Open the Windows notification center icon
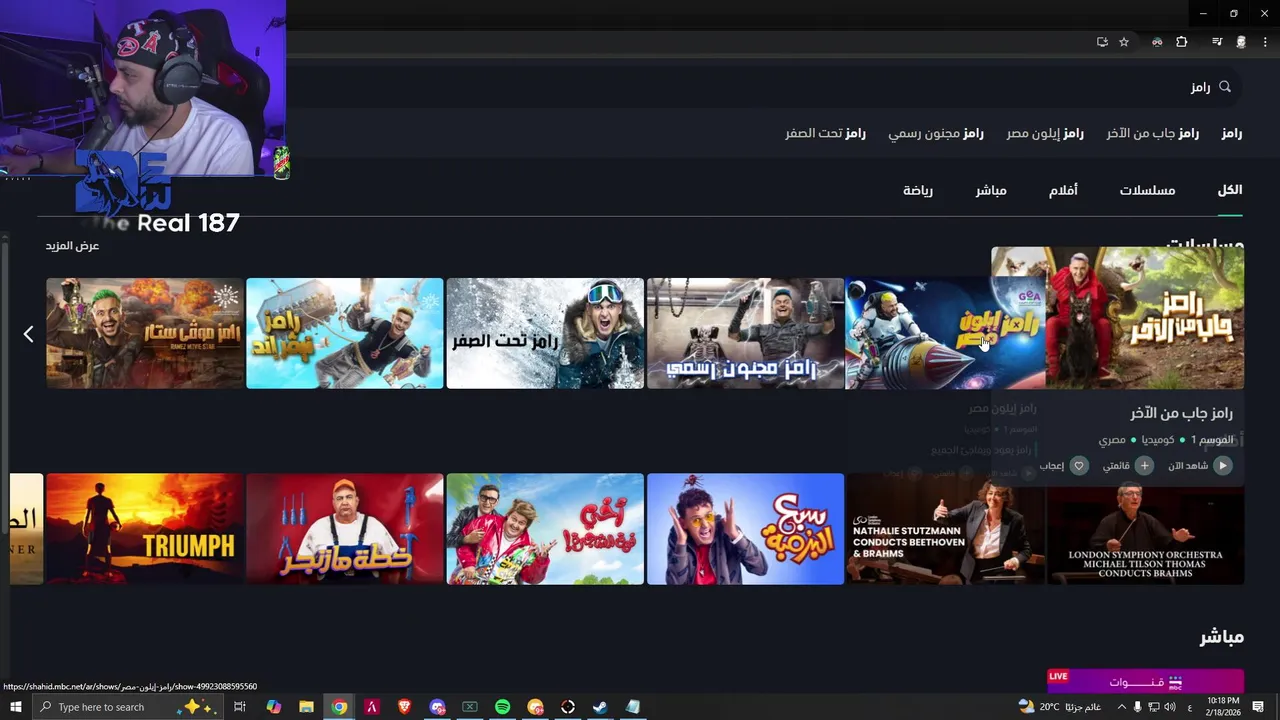The height and width of the screenshot is (720, 1280). 1258,707
